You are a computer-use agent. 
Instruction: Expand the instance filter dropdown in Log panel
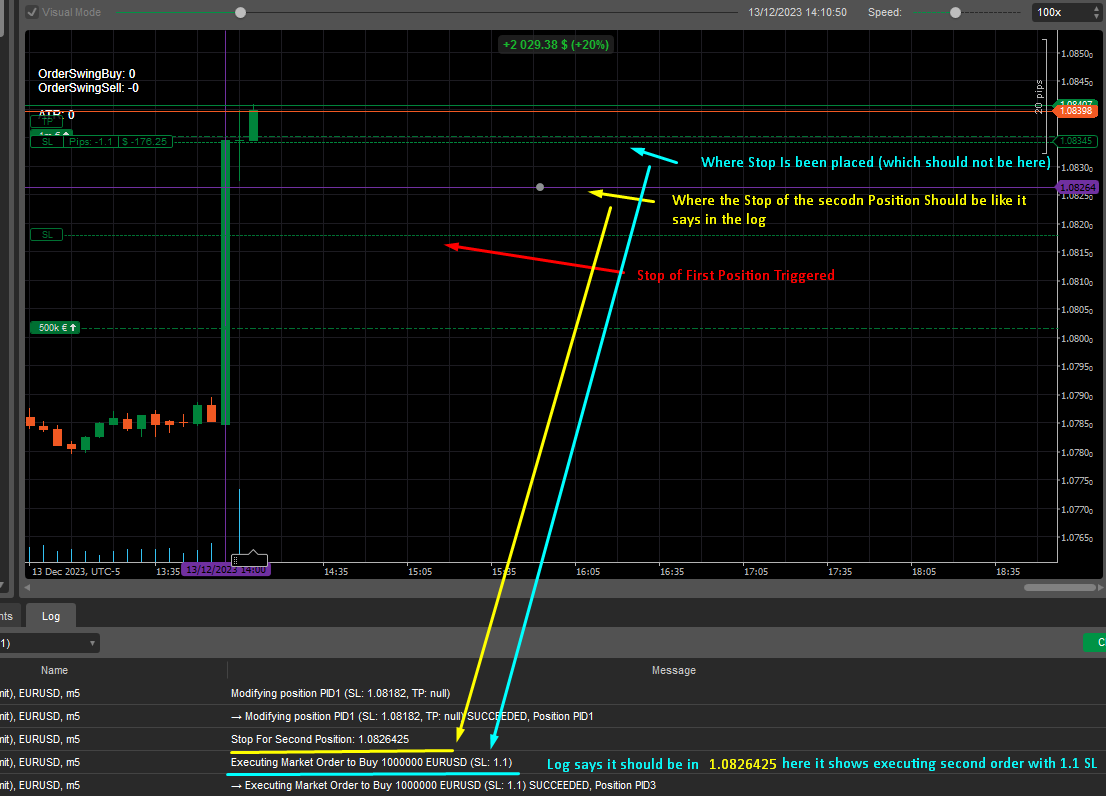[50, 643]
